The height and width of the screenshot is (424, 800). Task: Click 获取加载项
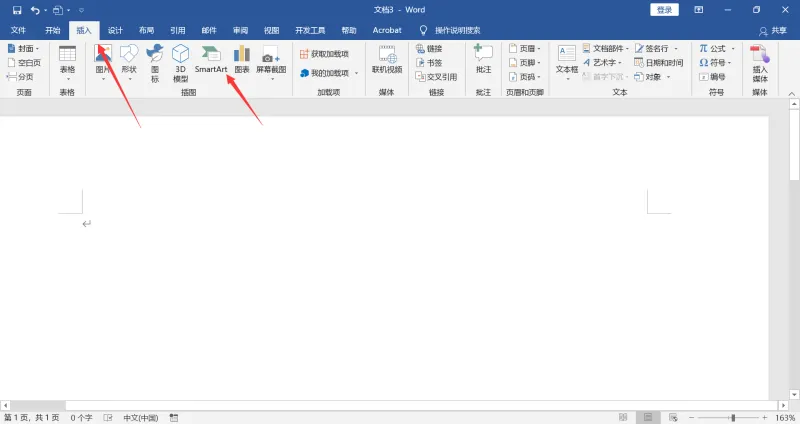(x=324, y=54)
